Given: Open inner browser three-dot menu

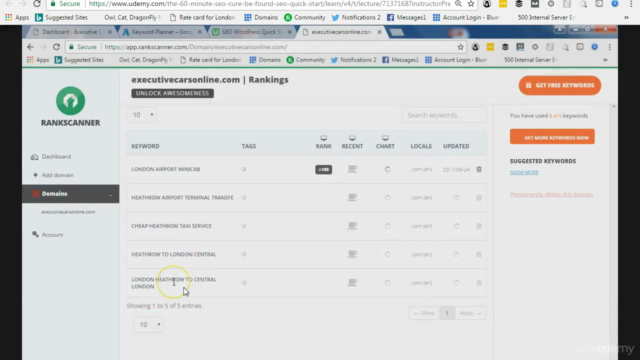Looking at the screenshot, I should point(610,47).
